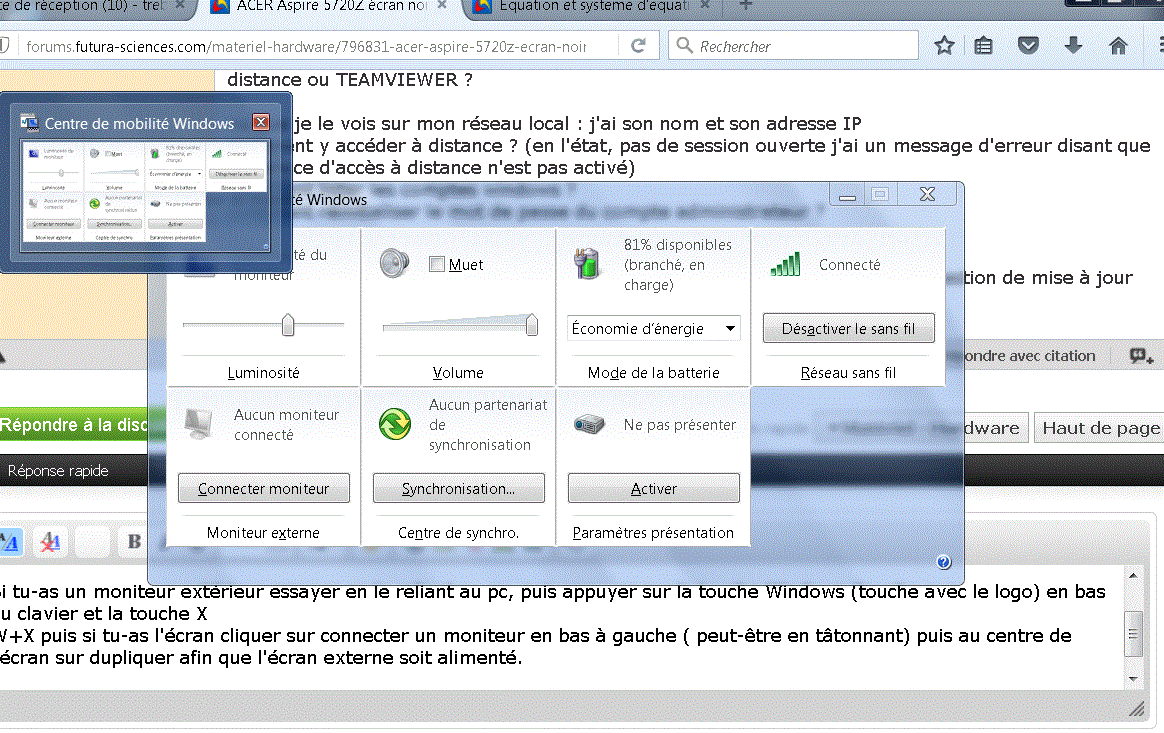Close the ACER Aspire 5720Z tab
Image resolution: width=1164 pixels, height=733 pixels.
(442, 5)
